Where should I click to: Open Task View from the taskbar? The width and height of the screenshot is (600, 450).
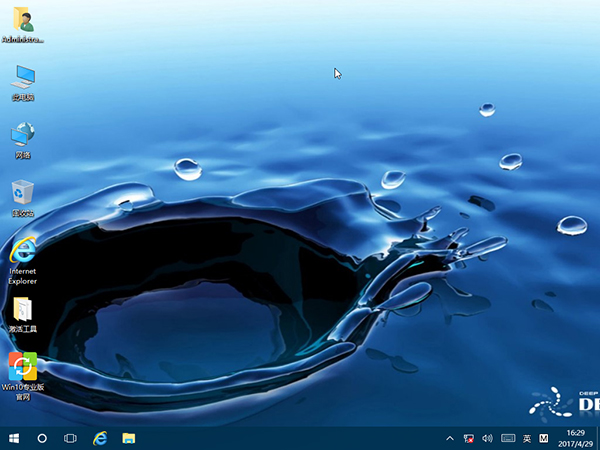click(x=71, y=438)
